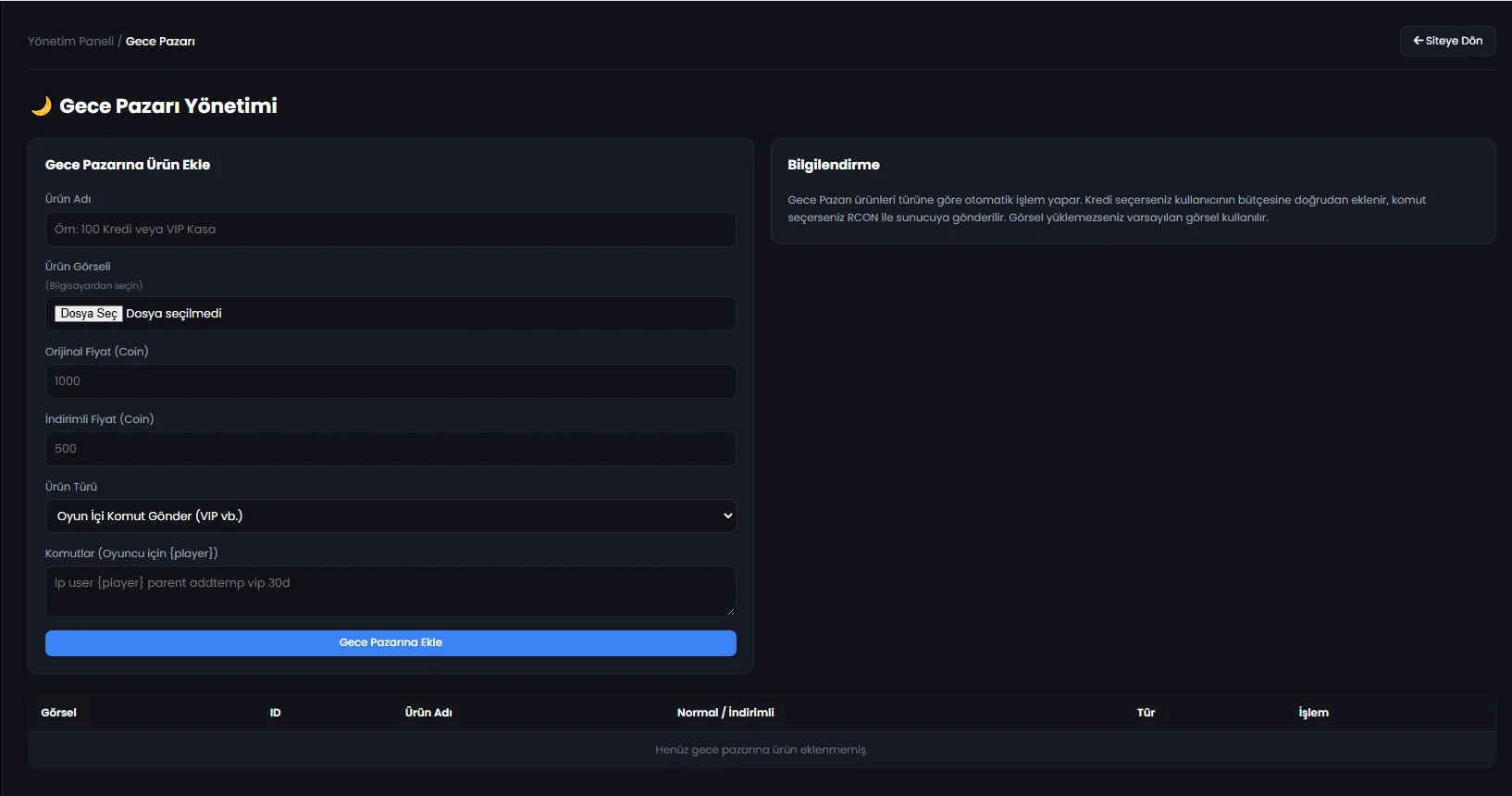This screenshot has height=796, width=1512.
Task: Click the Dosya Seç file chooser button
Action: 89,314
